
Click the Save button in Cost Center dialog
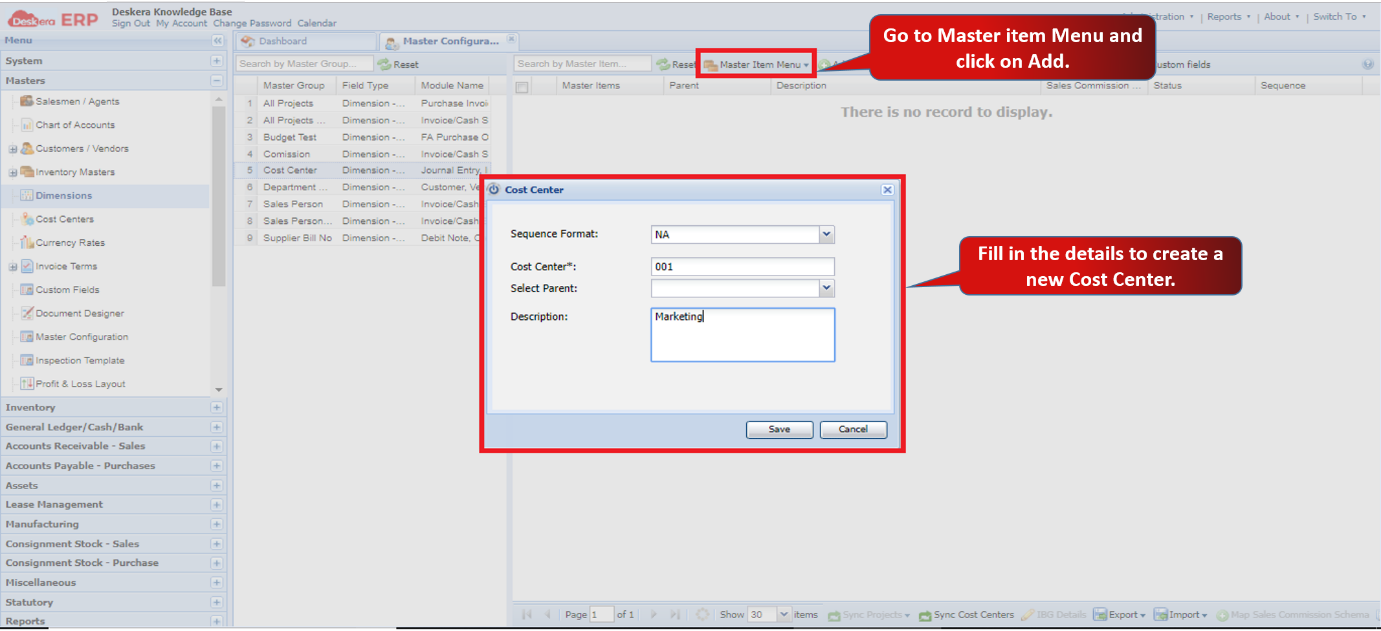click(x=779, y=429)
